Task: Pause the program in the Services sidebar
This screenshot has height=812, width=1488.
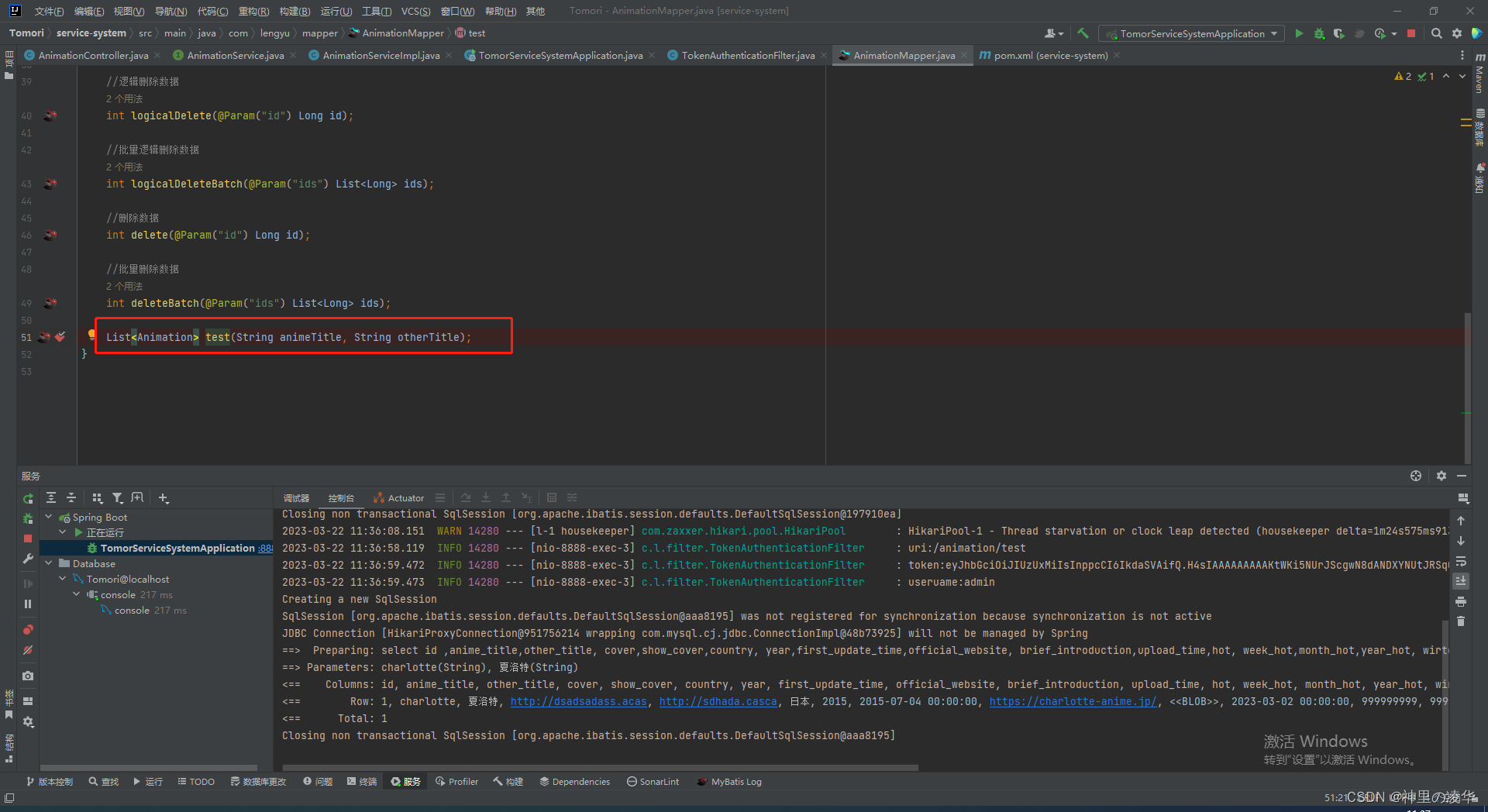Action: (28, 604)
